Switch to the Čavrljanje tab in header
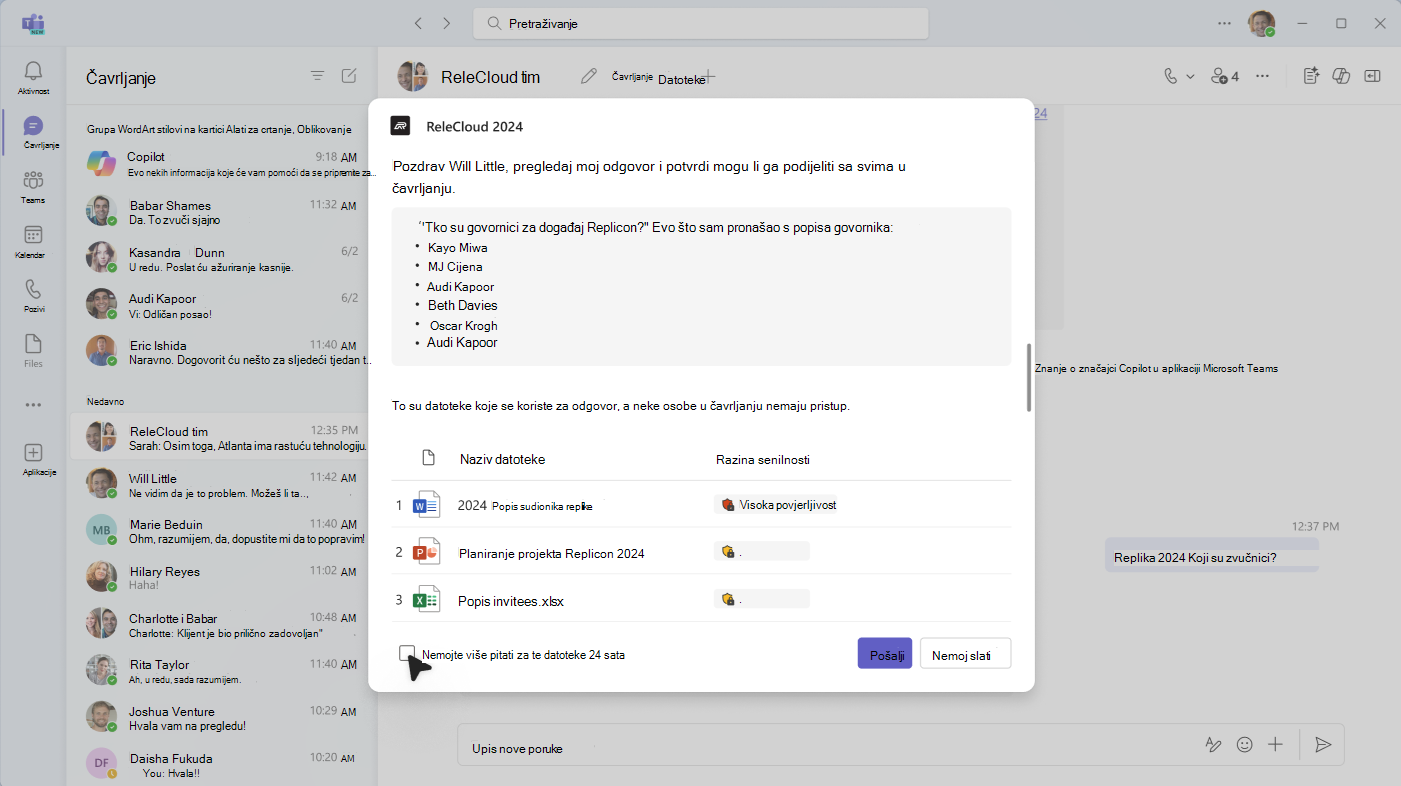 [632, 76]
